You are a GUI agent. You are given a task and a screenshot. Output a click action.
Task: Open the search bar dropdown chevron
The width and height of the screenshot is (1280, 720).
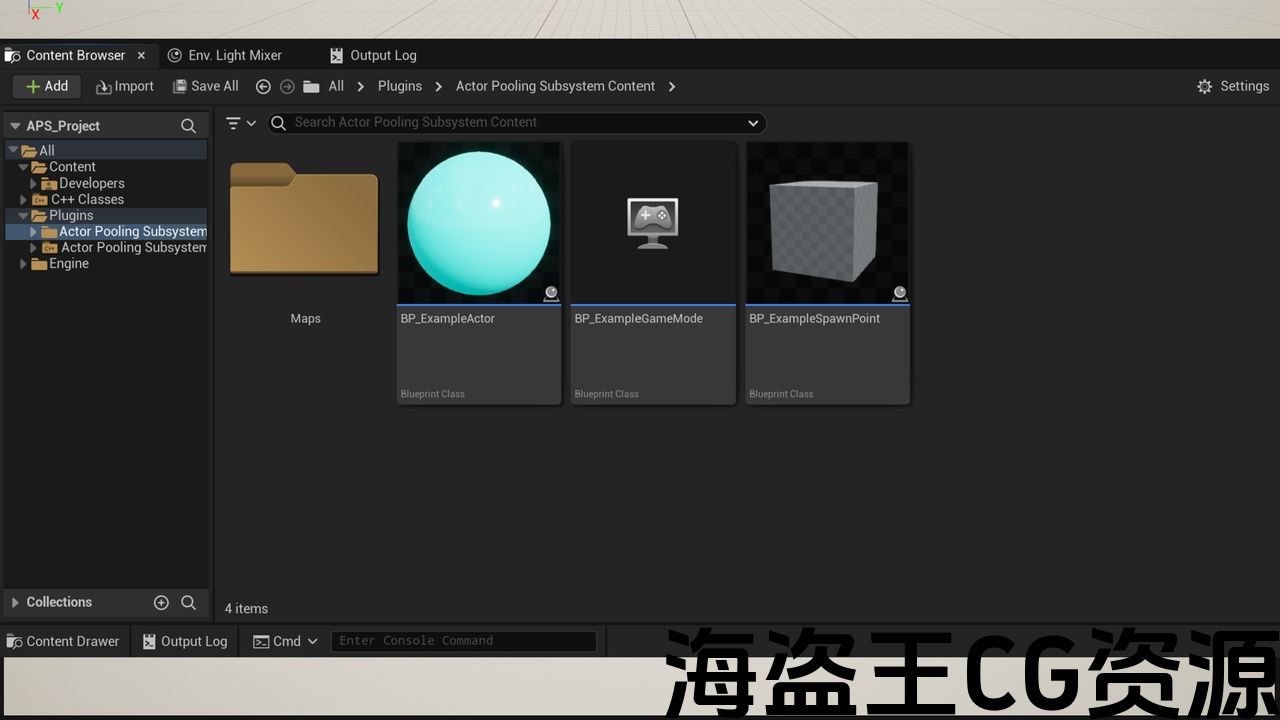[x=753, y=123]
